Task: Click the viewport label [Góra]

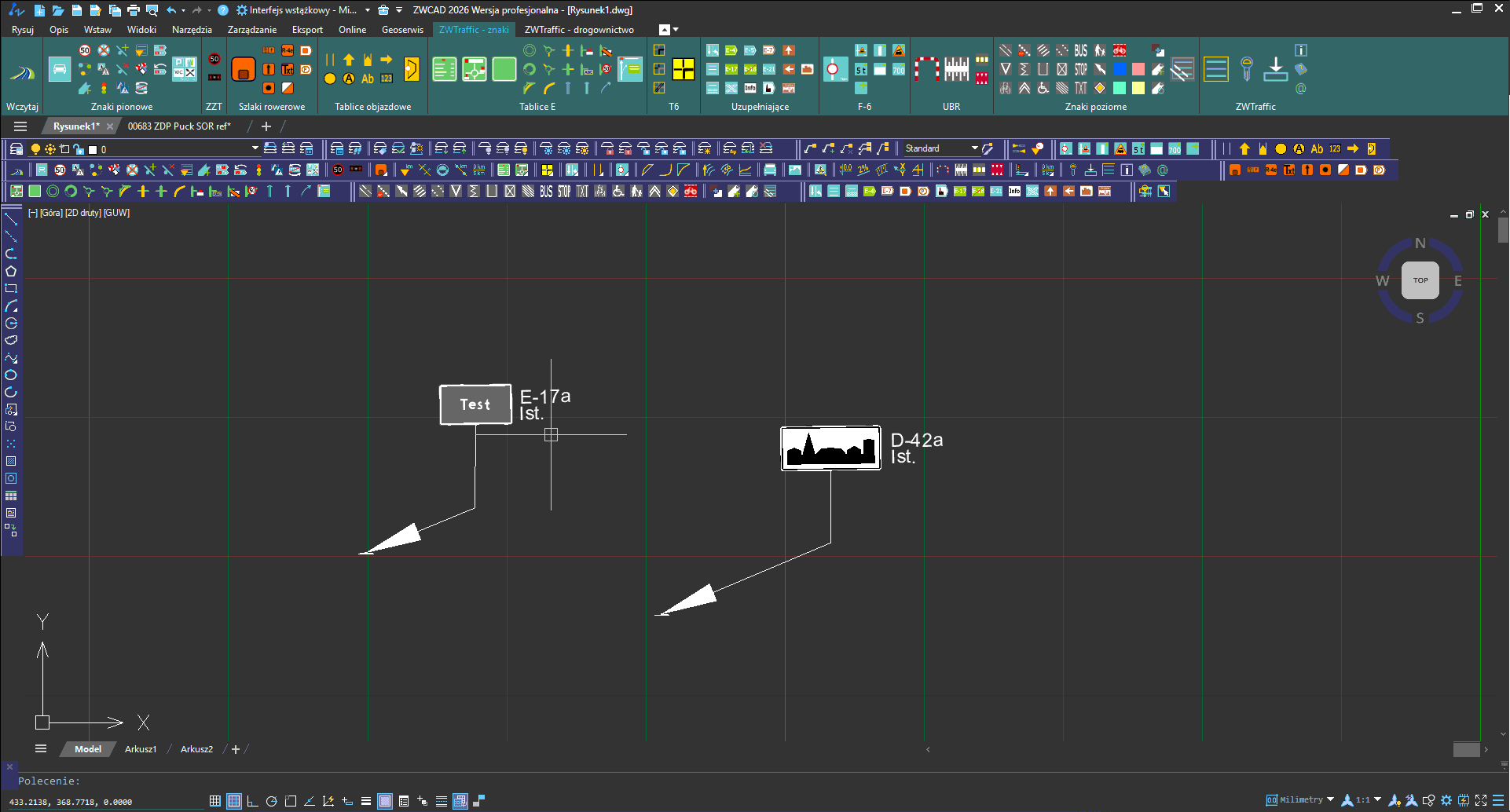Action: point(51,213)
